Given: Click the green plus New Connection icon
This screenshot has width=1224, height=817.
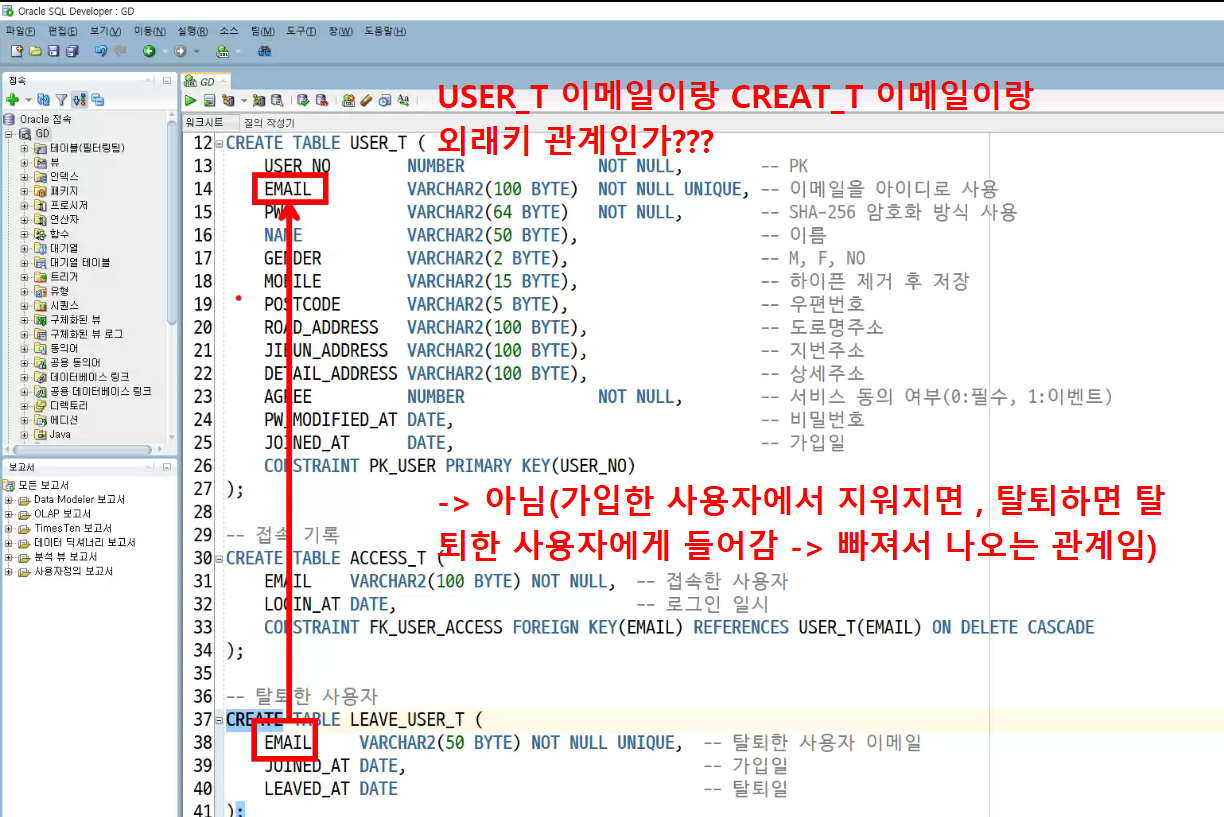Looking at the screenshot, I should (12, 100).
